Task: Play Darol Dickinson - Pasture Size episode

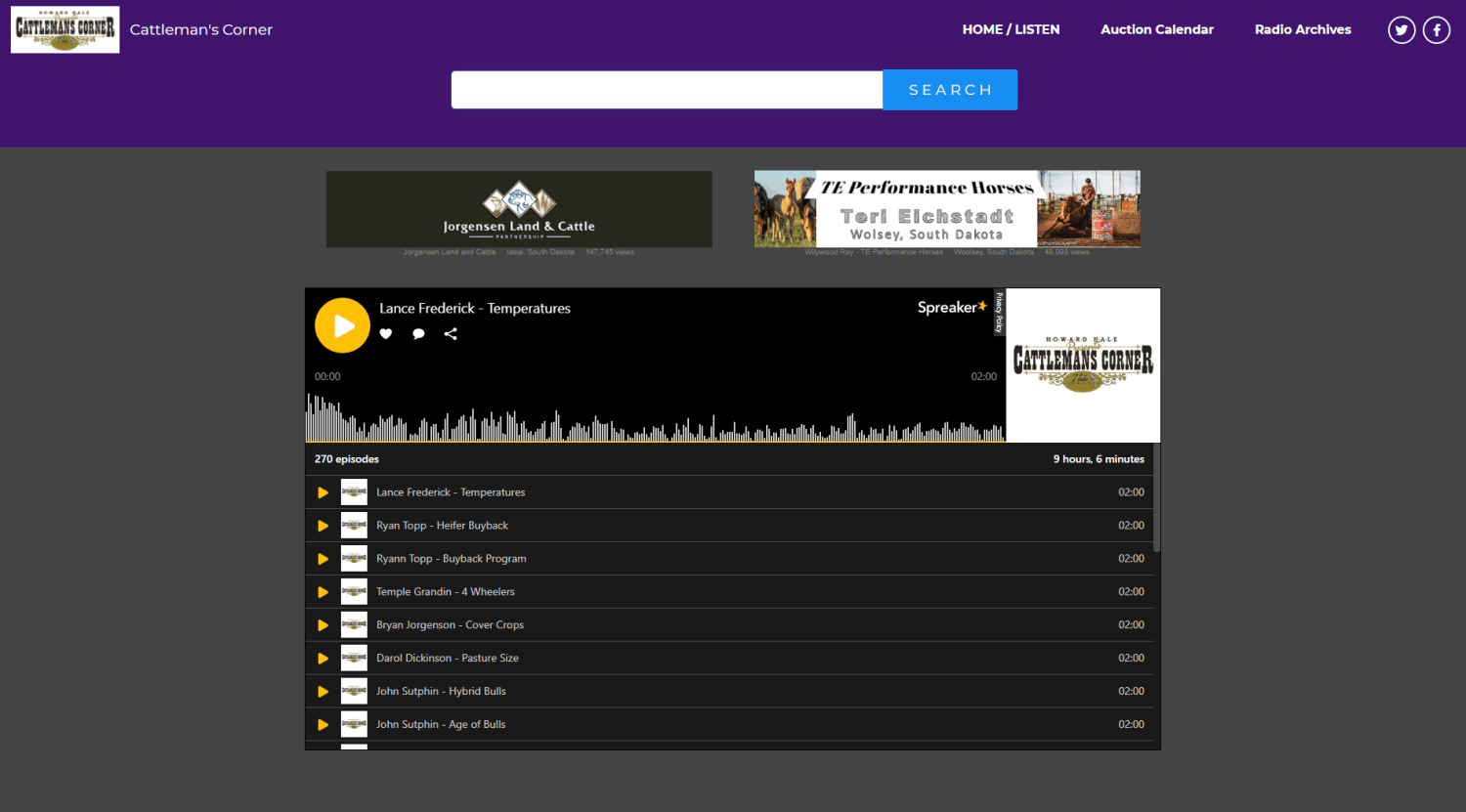Action: pyautogui.click(x=323, y=659)
